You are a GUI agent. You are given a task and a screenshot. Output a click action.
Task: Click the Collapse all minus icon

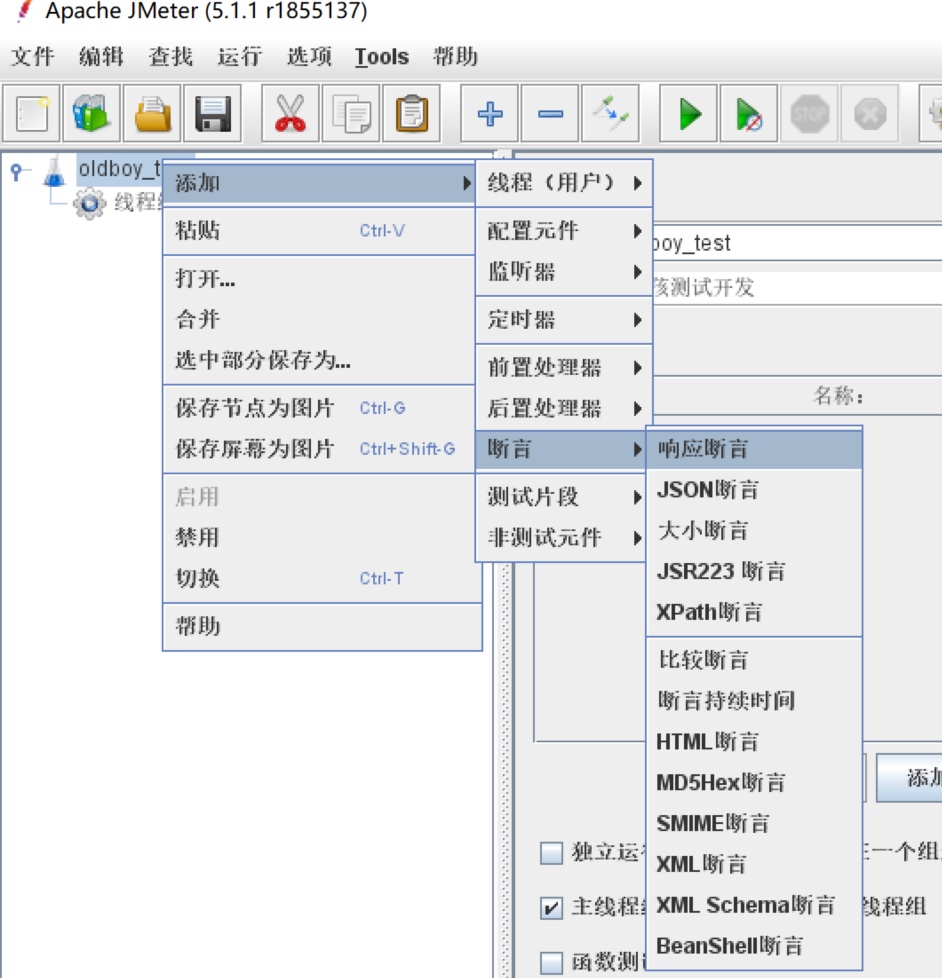pyautogui.click(x=550, y=114)
